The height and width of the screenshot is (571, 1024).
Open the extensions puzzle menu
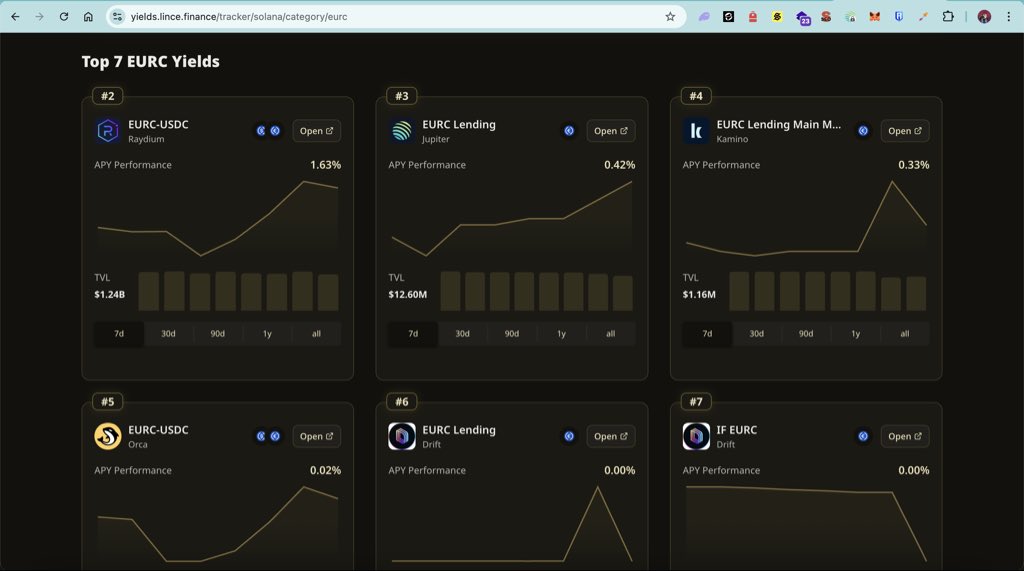coord(948,17)
